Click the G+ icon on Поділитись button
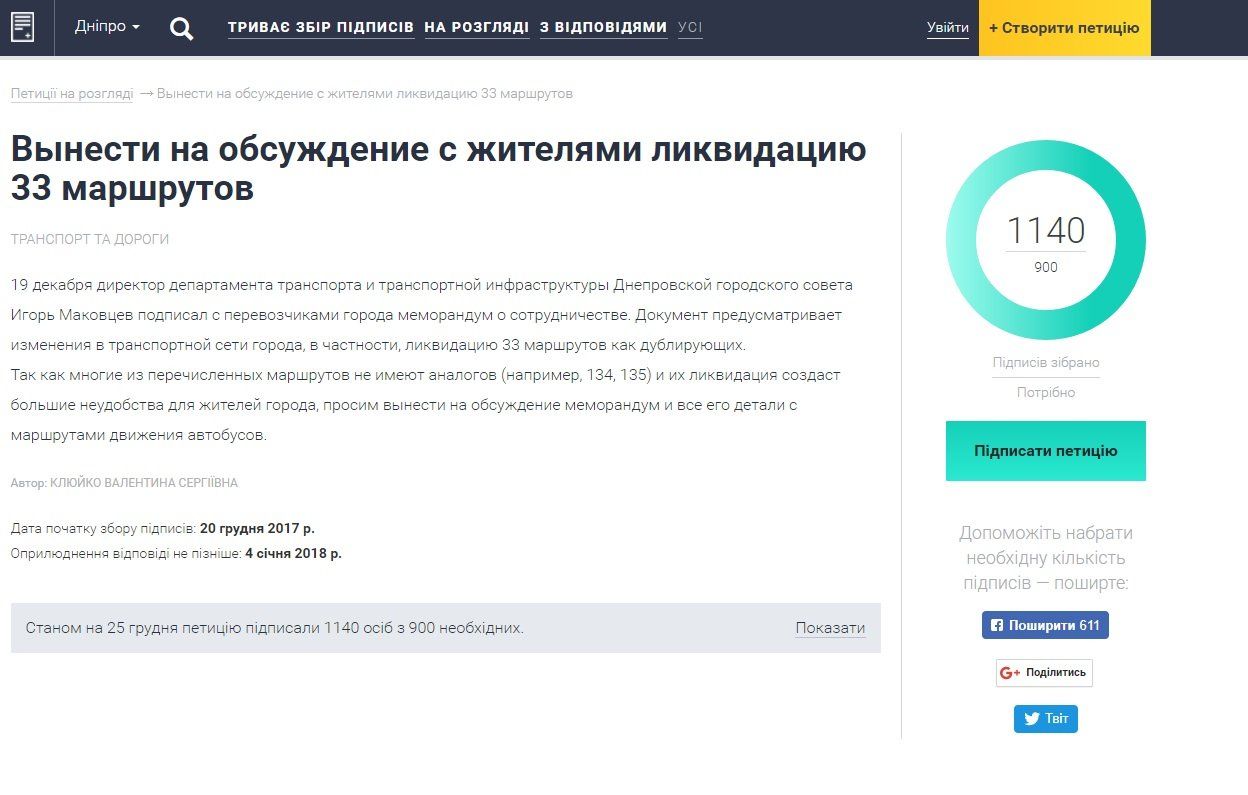The height and width of the screenshot is (795, 1248). tap(1010, 672)
